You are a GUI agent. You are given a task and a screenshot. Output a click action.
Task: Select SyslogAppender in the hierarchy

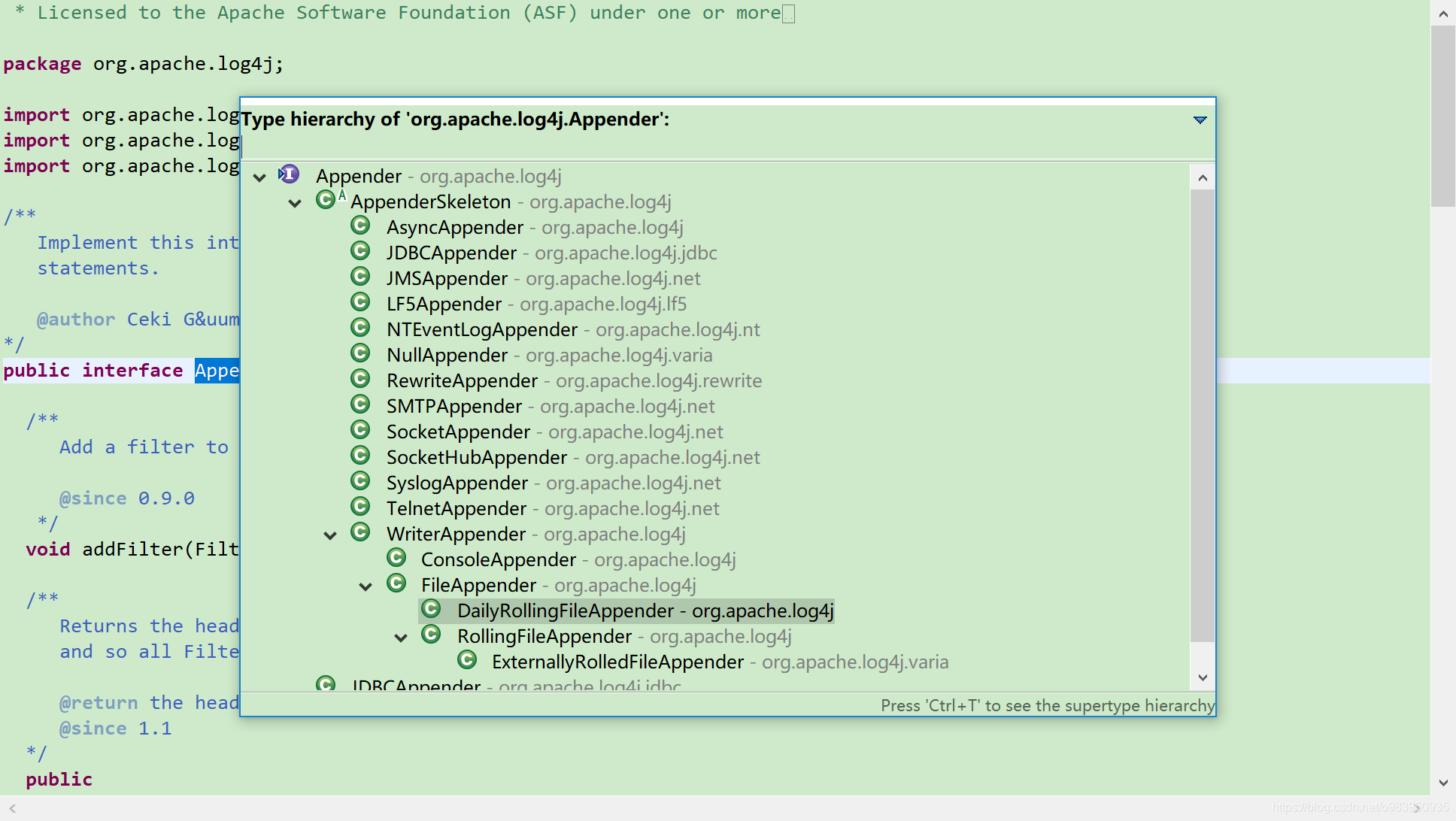[x=554, y=483]
